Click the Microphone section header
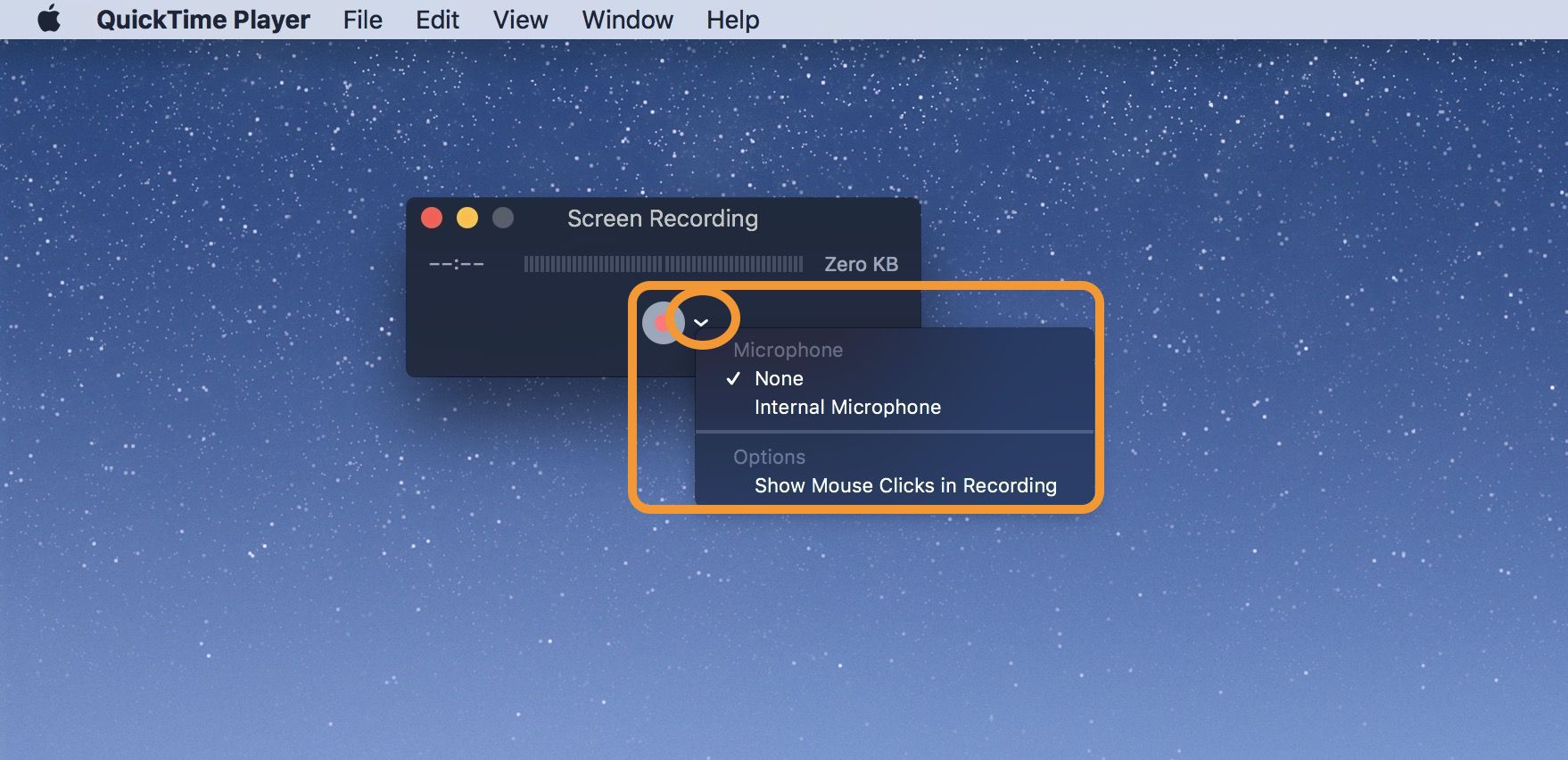The height and width of the screenshot is (760, 1568). (788, 350)
